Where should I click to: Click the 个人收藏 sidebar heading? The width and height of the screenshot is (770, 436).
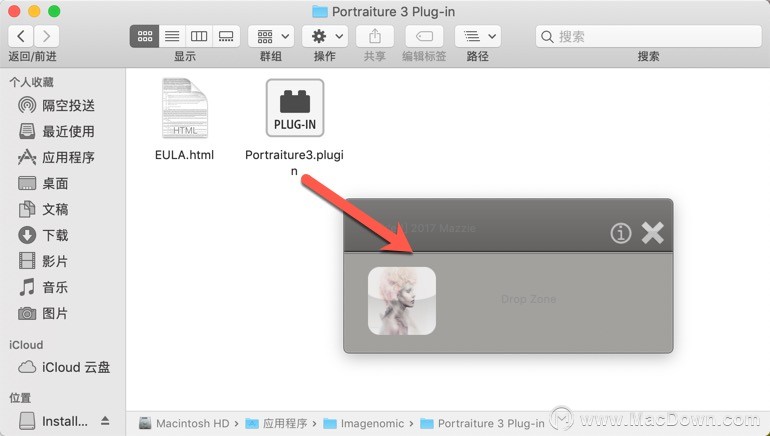(31, 82)
